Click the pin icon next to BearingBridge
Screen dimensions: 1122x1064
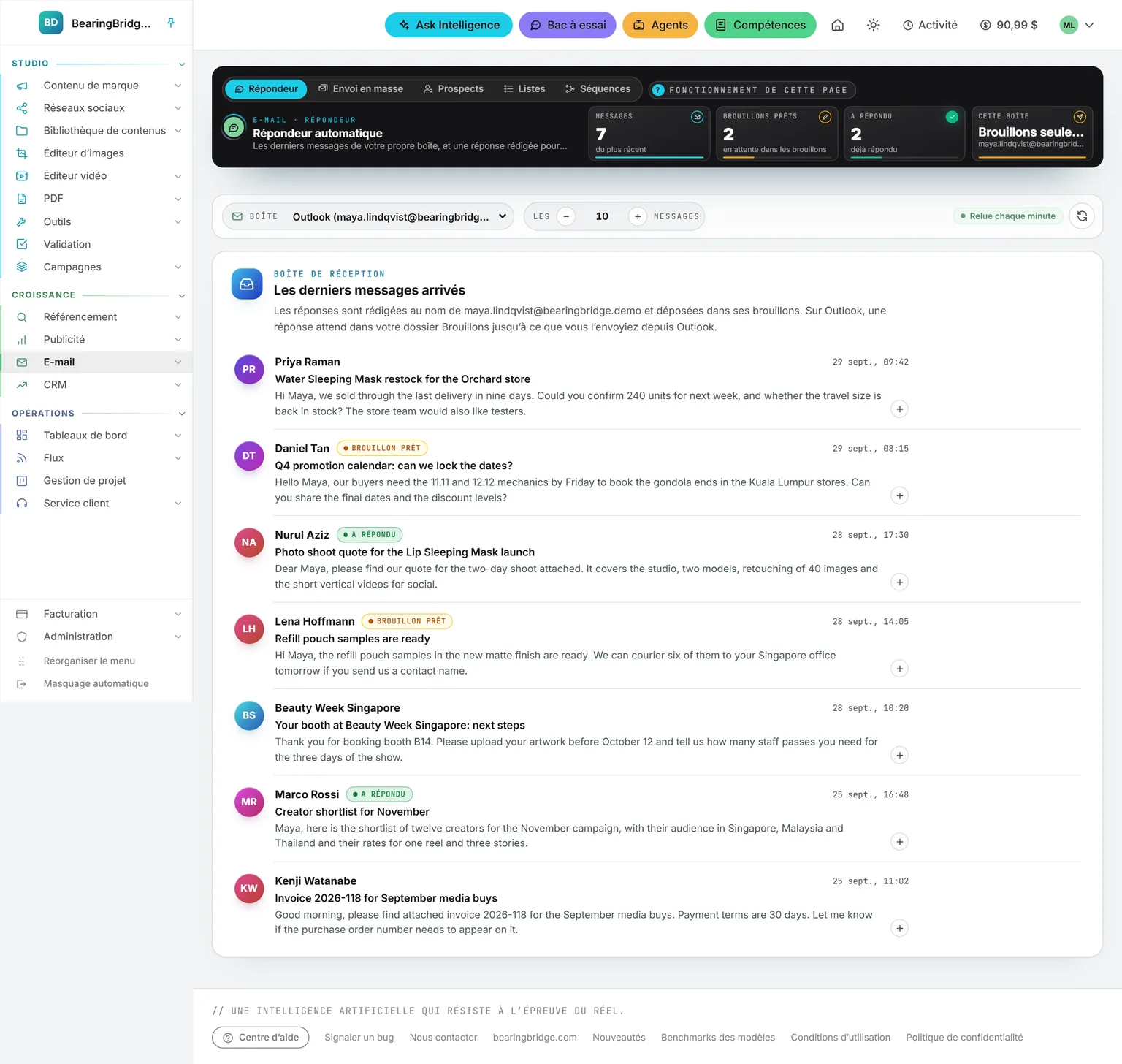tap(171, 23)
